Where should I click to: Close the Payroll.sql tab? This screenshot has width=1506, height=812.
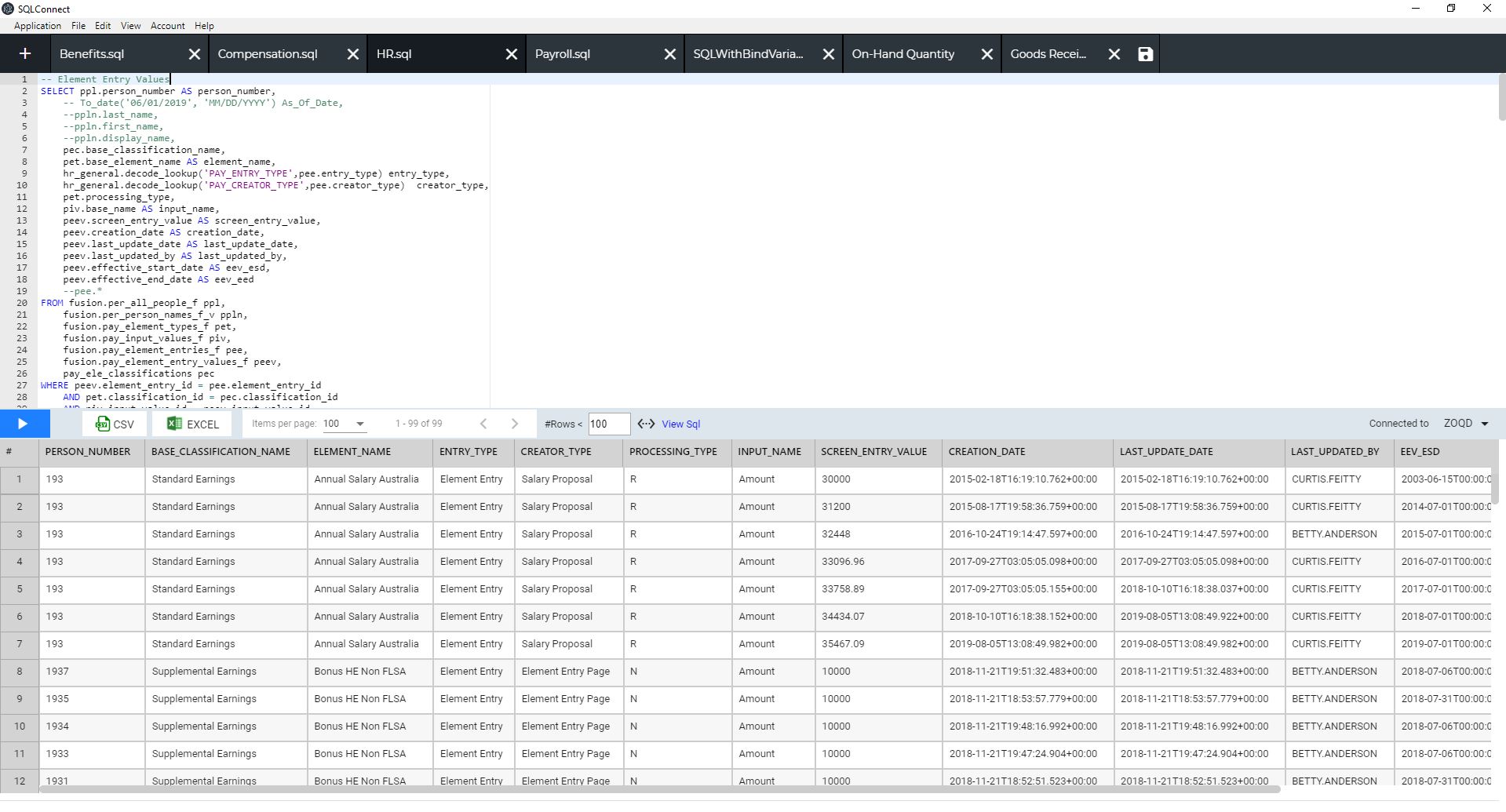pos(670,54)
